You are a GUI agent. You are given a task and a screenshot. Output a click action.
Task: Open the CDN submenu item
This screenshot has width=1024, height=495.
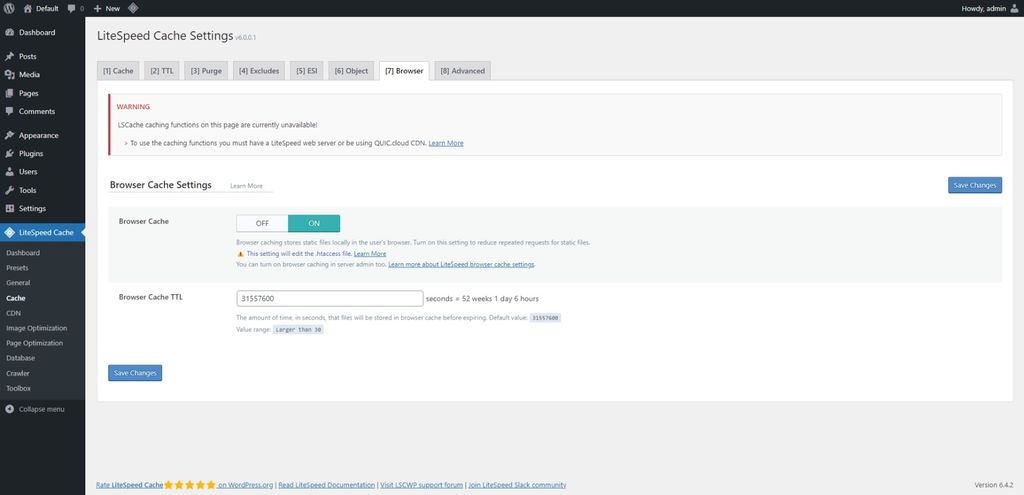pos(13,313)
